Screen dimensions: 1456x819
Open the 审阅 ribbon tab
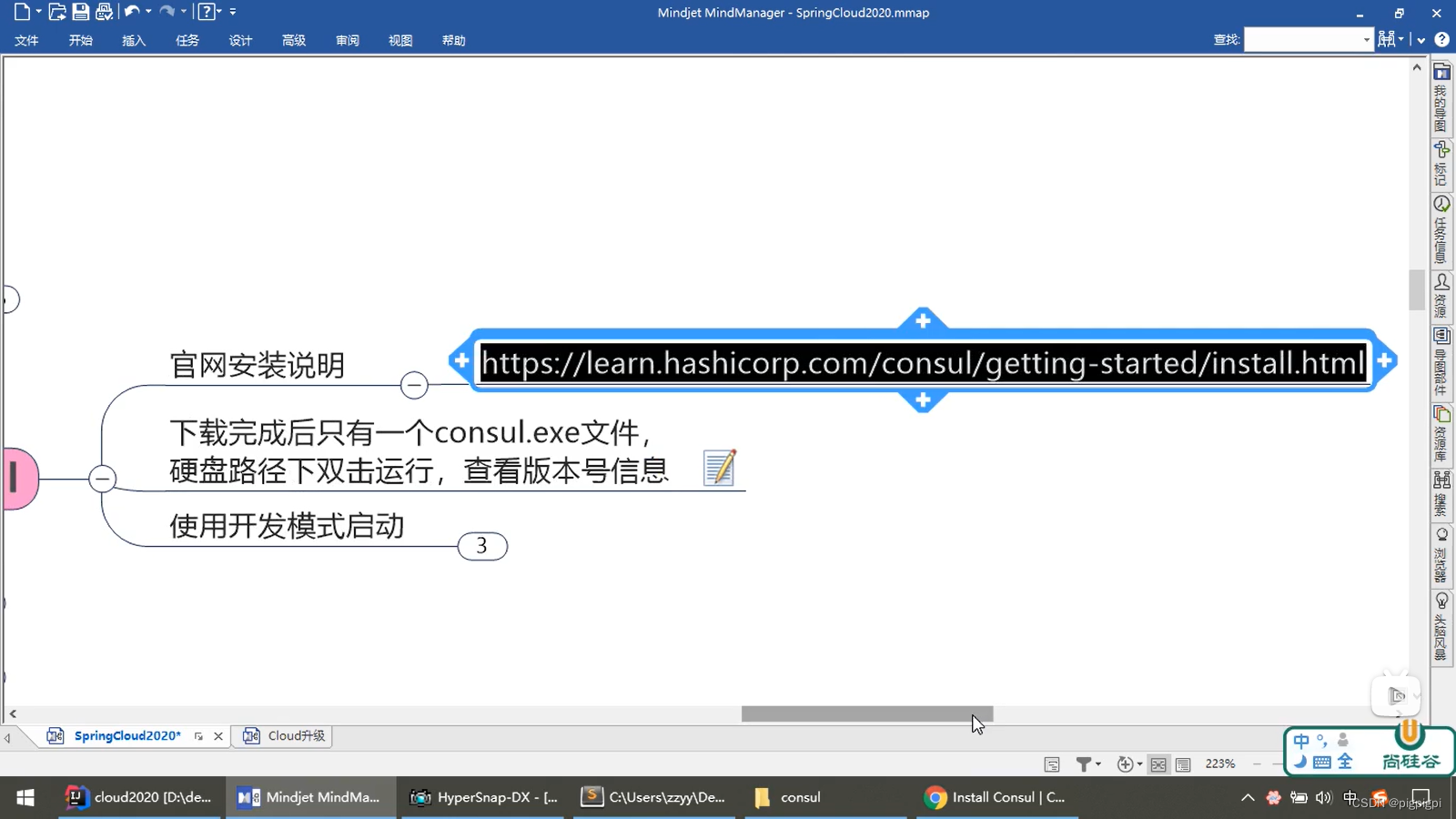[x=347, y=40]
